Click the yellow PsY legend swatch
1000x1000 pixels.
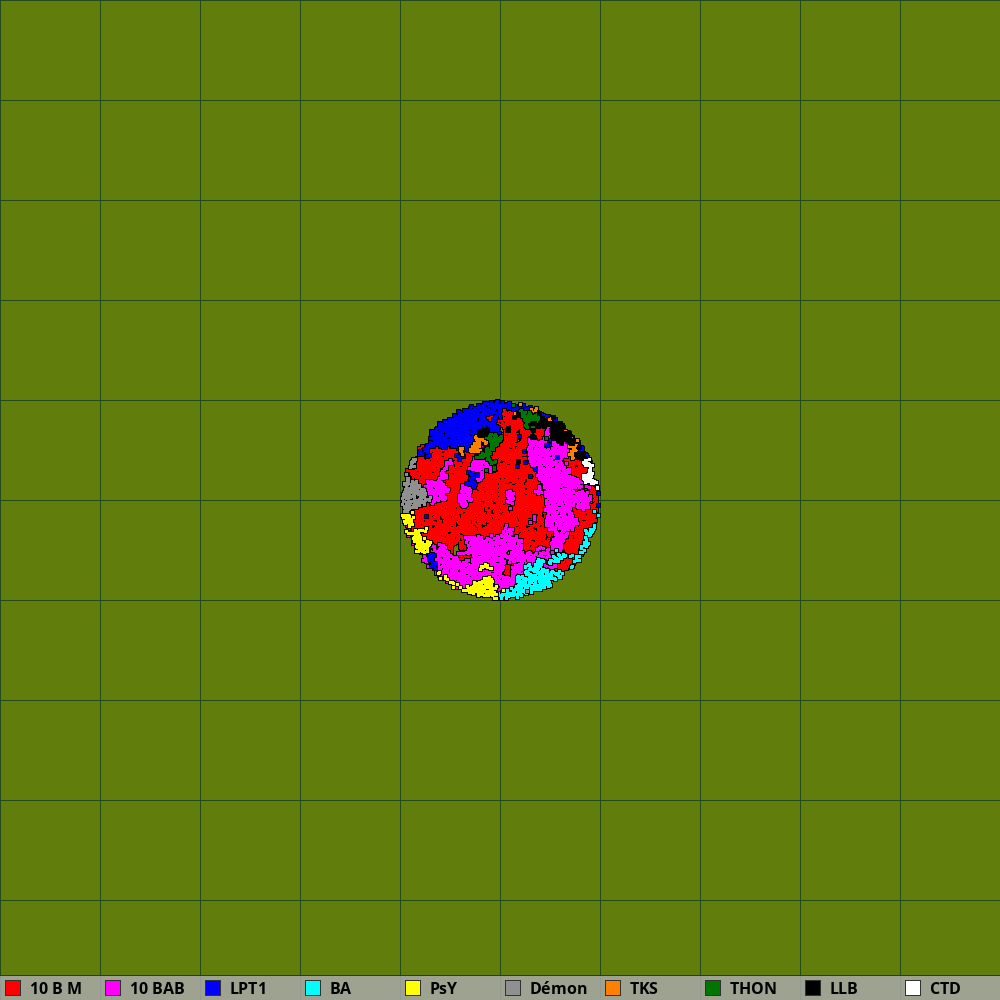click(413, 988)
